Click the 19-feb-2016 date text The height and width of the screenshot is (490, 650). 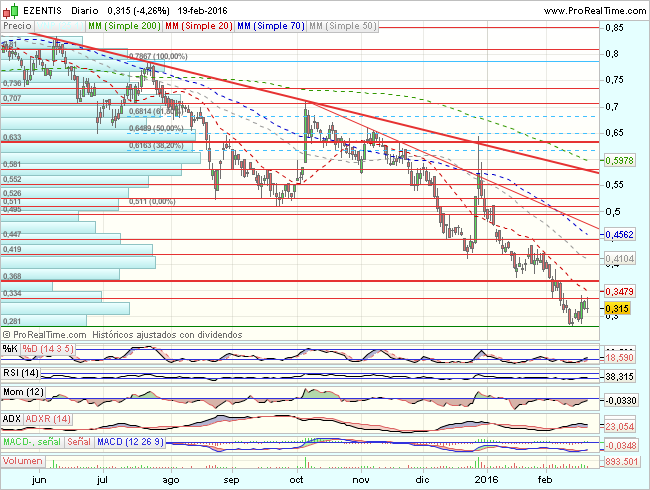tap(202, 11)
